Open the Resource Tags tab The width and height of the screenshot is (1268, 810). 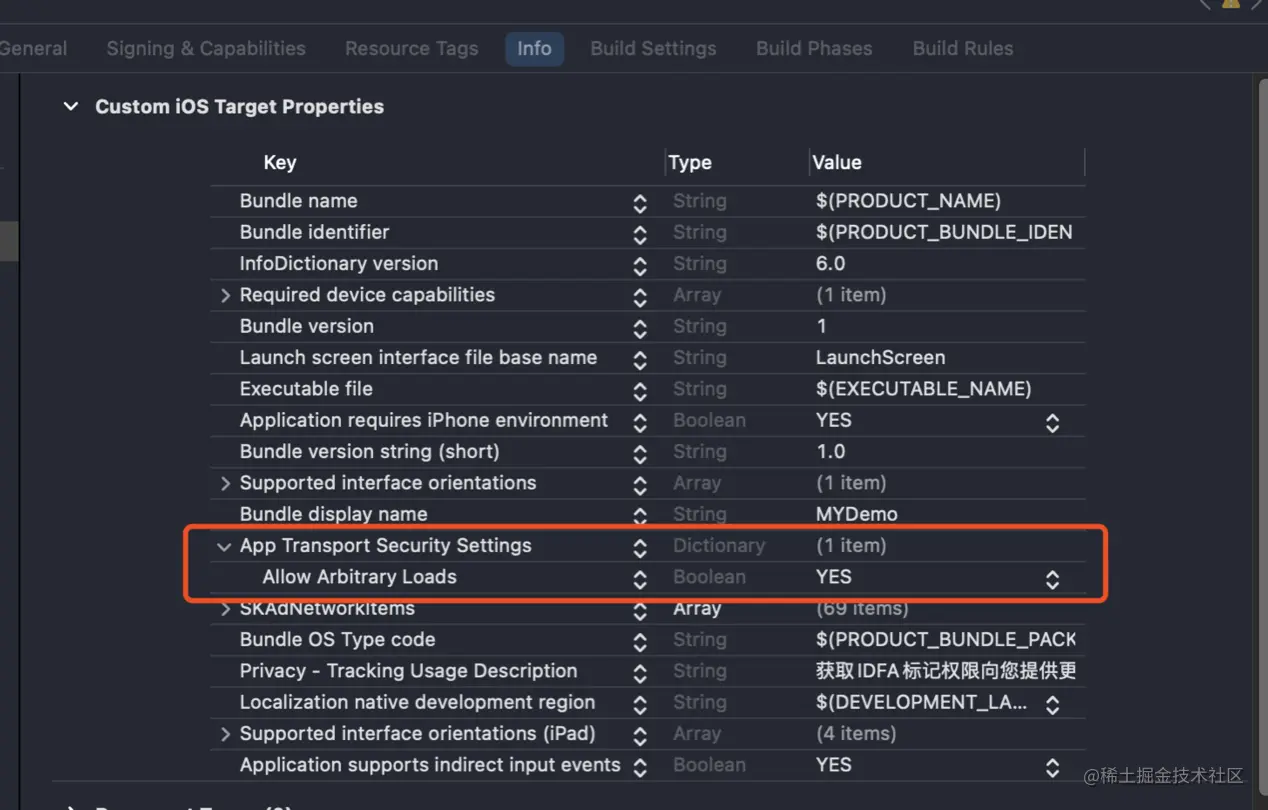[412, 48]
